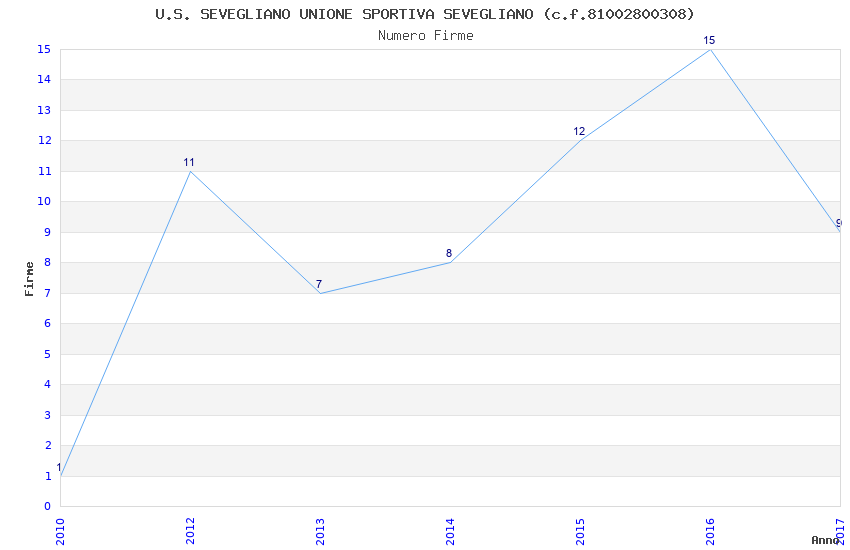Click the y-axis tick value 15
The image size is (850, 550).
44,49
